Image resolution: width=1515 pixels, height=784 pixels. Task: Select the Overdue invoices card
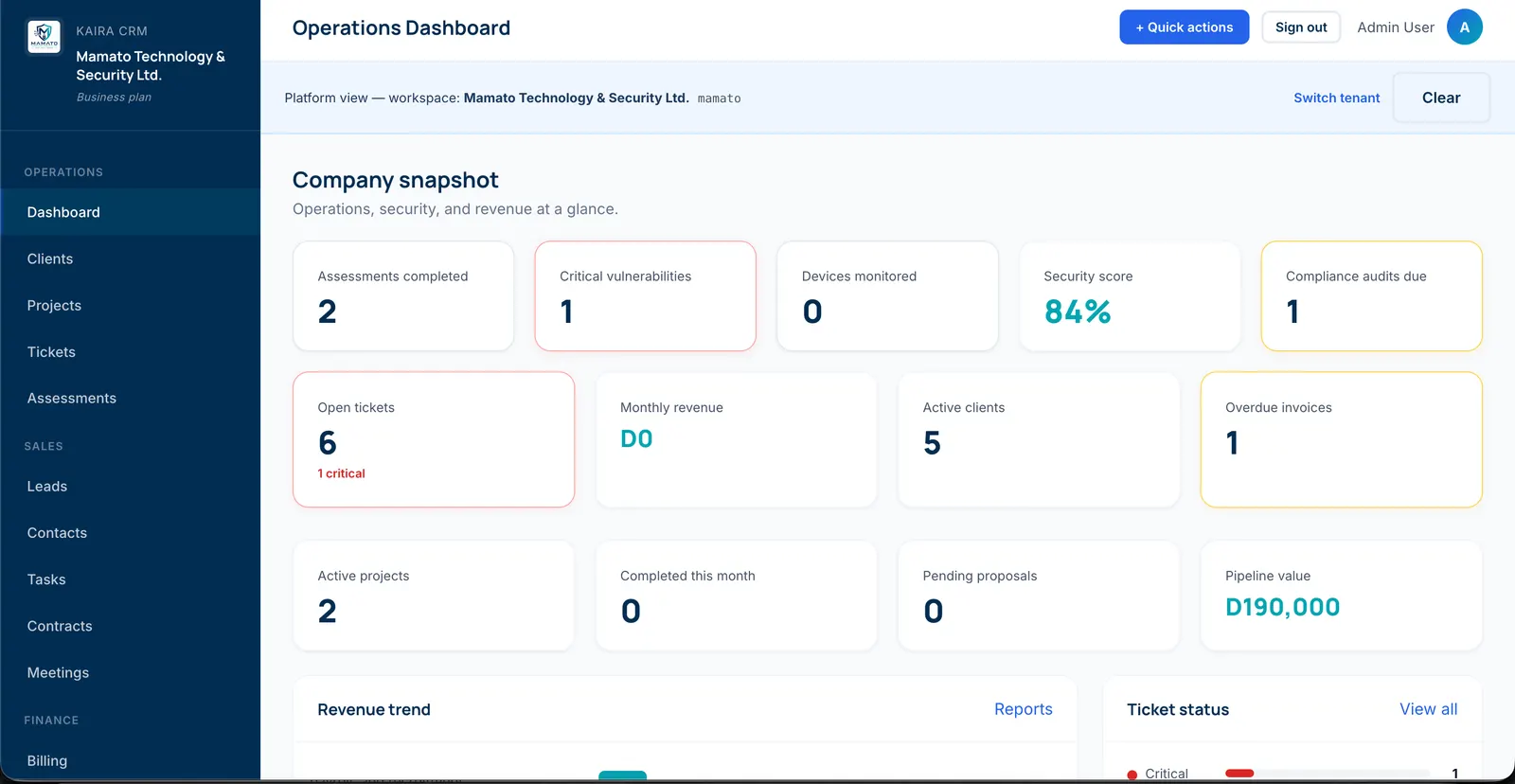(x=1342, y=439)
